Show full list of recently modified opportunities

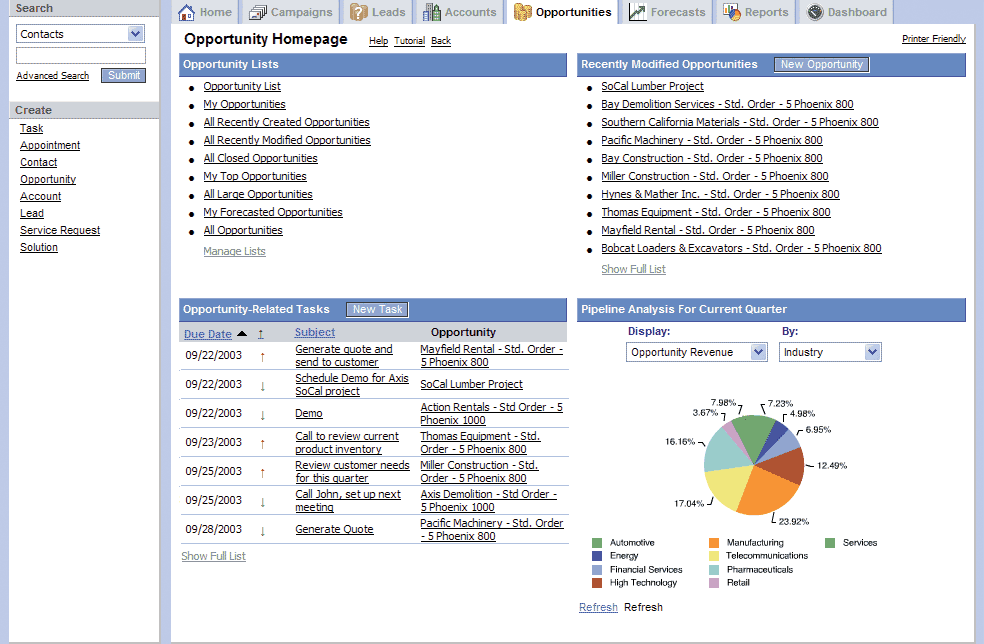tap(633, 269)
